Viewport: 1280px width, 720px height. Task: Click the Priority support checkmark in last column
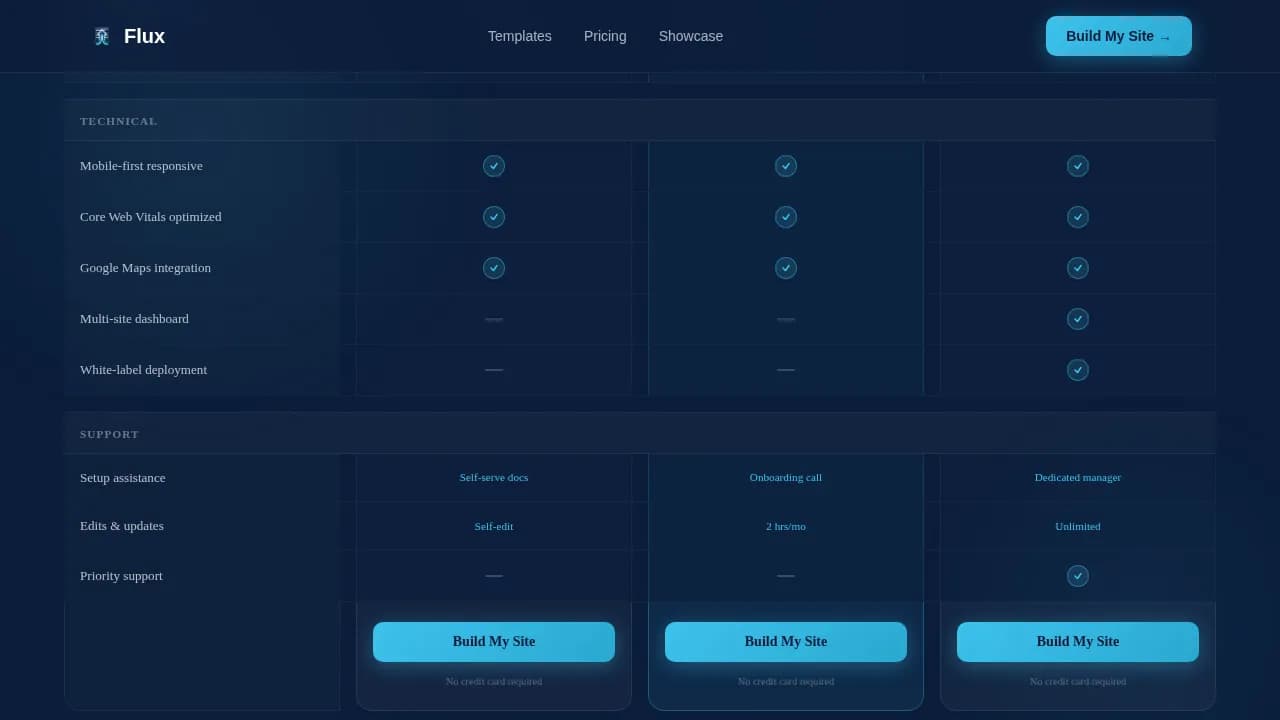[x=1077, y=576]
